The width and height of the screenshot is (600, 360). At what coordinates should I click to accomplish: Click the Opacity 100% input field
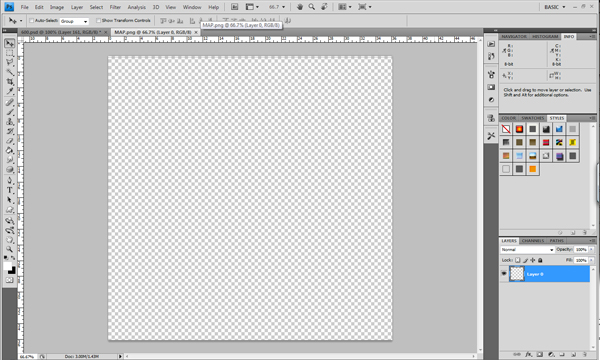pos(581,249)
